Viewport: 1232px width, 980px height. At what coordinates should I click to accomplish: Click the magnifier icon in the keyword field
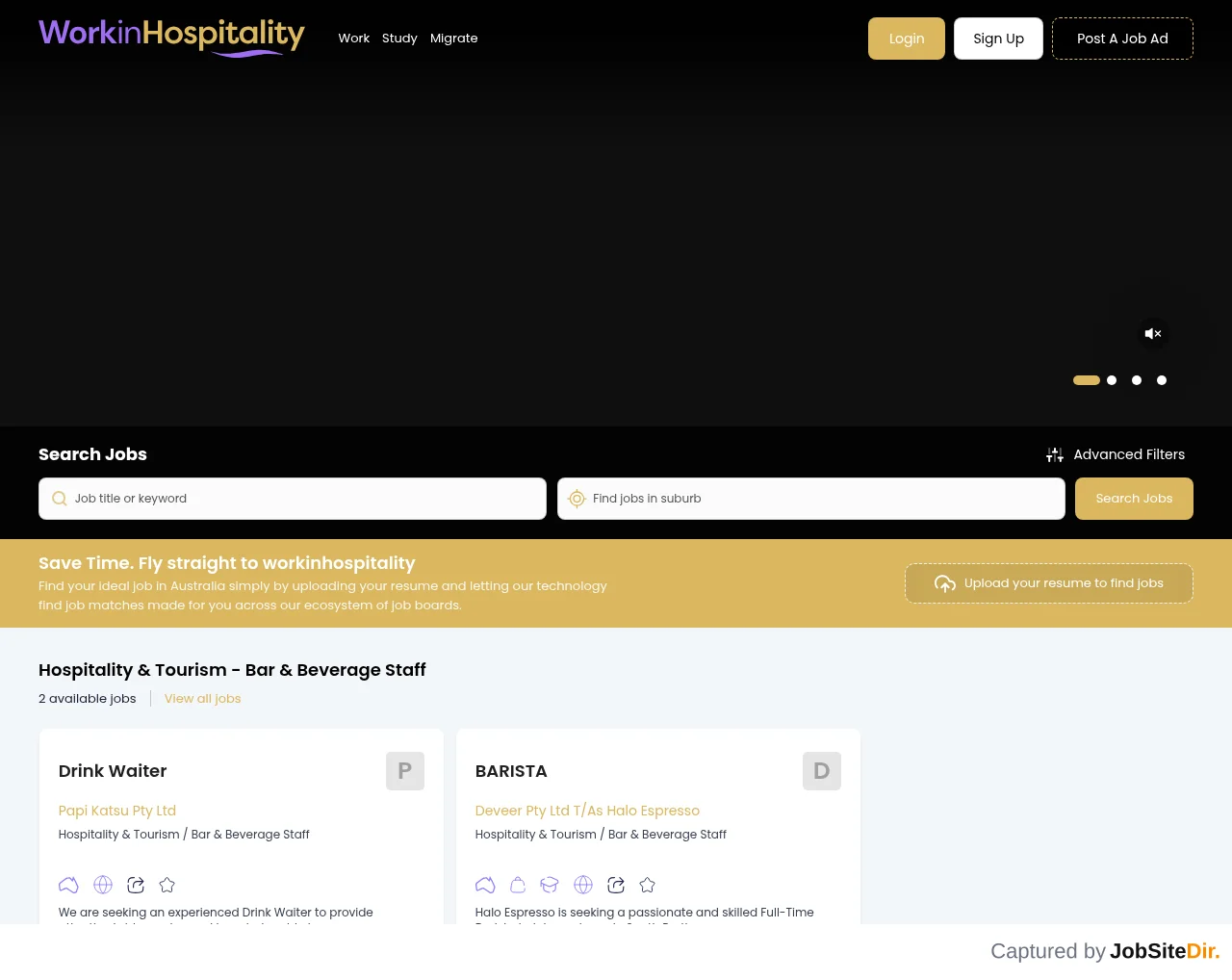pyautogui.click(x=60, y=499)
